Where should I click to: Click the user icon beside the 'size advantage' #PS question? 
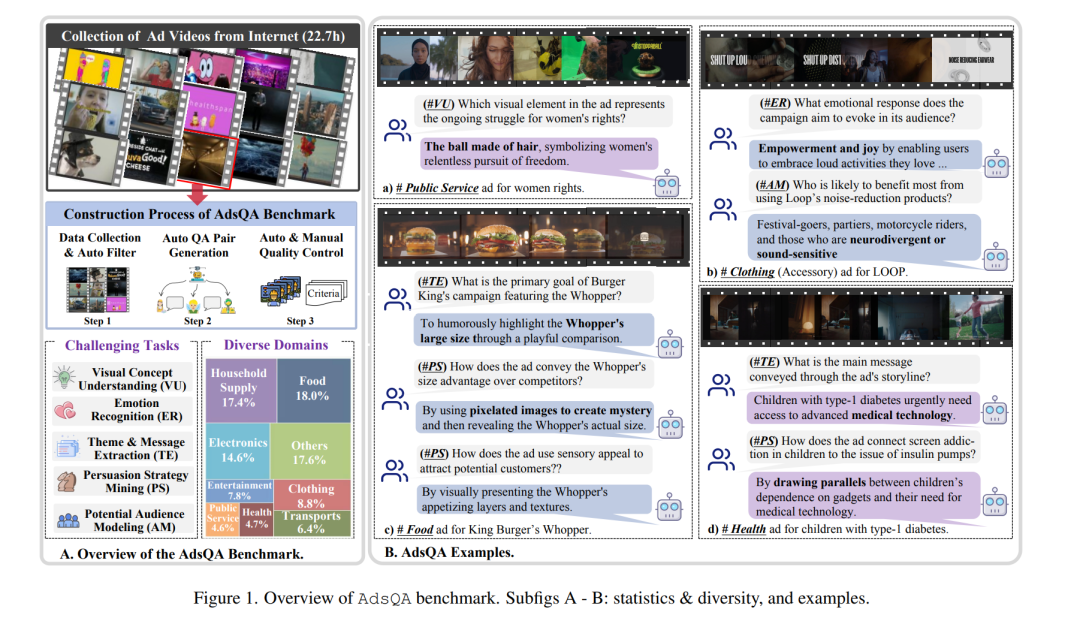395,399
